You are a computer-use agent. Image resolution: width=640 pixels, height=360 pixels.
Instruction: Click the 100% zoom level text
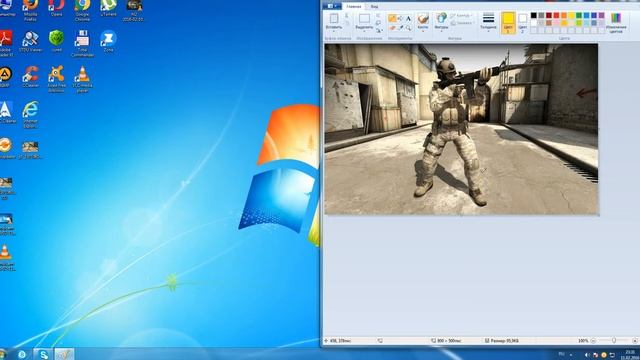pyautogui.click(x=583, y=340)
